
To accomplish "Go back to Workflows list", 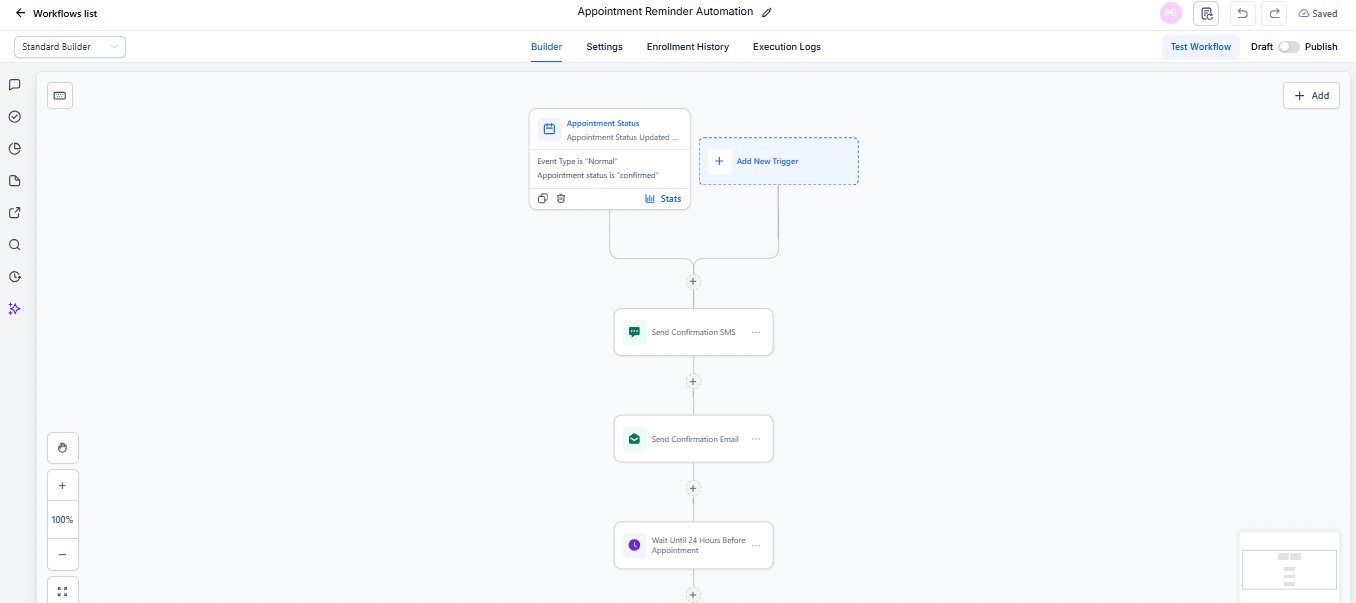I will 65,14.
